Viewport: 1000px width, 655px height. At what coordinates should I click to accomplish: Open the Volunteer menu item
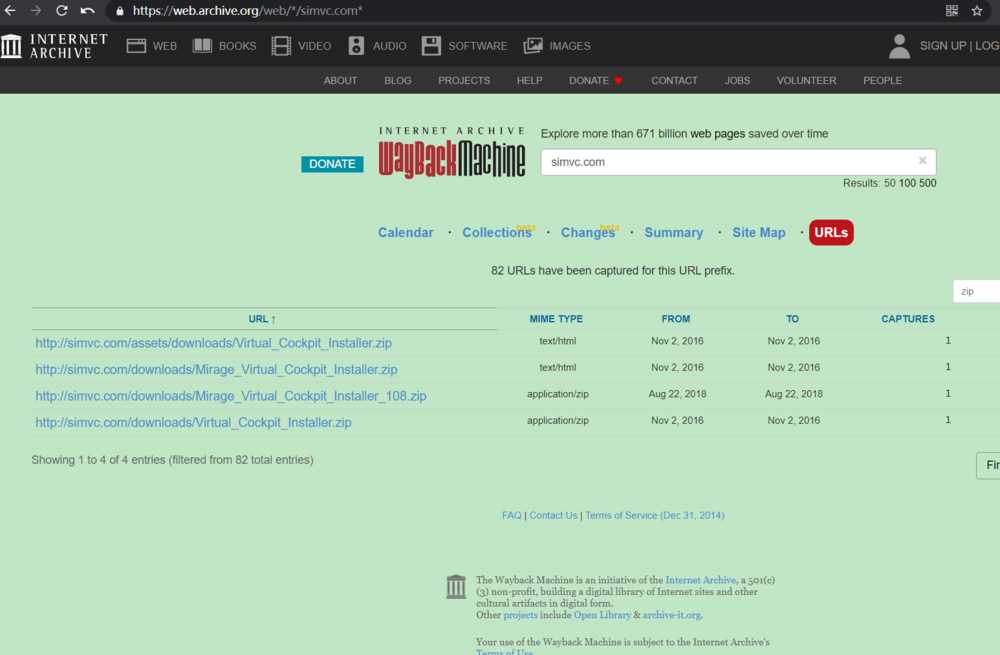click(806, 80)
